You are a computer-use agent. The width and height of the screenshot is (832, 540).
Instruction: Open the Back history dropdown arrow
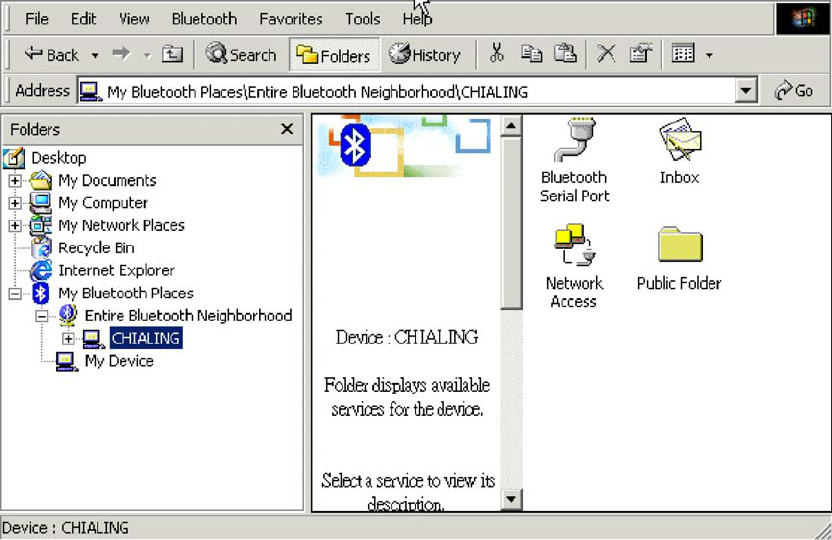pos(94,55)
